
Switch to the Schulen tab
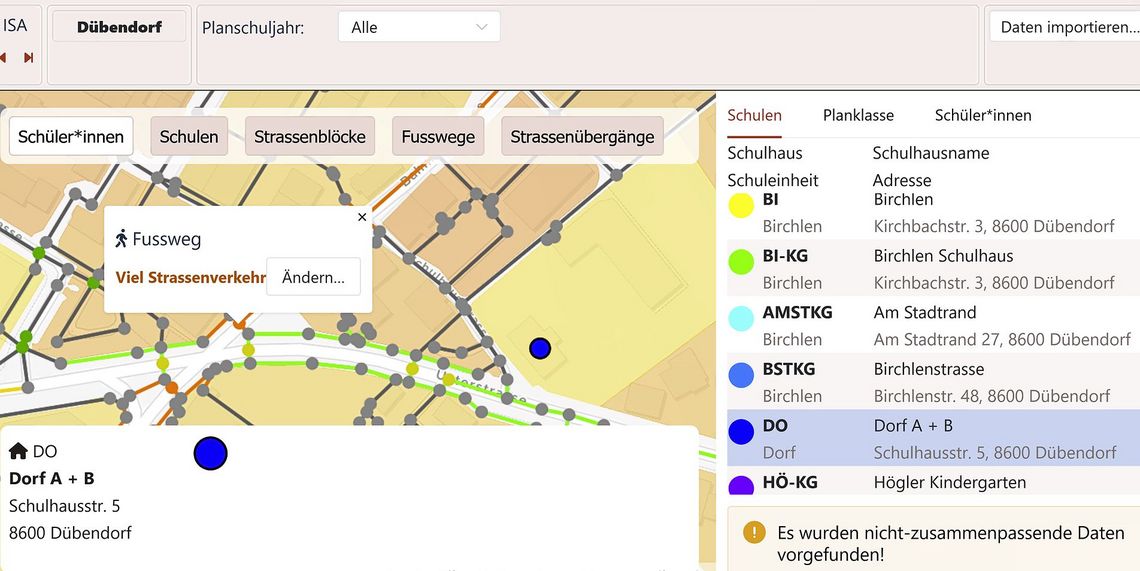(755, 115)
